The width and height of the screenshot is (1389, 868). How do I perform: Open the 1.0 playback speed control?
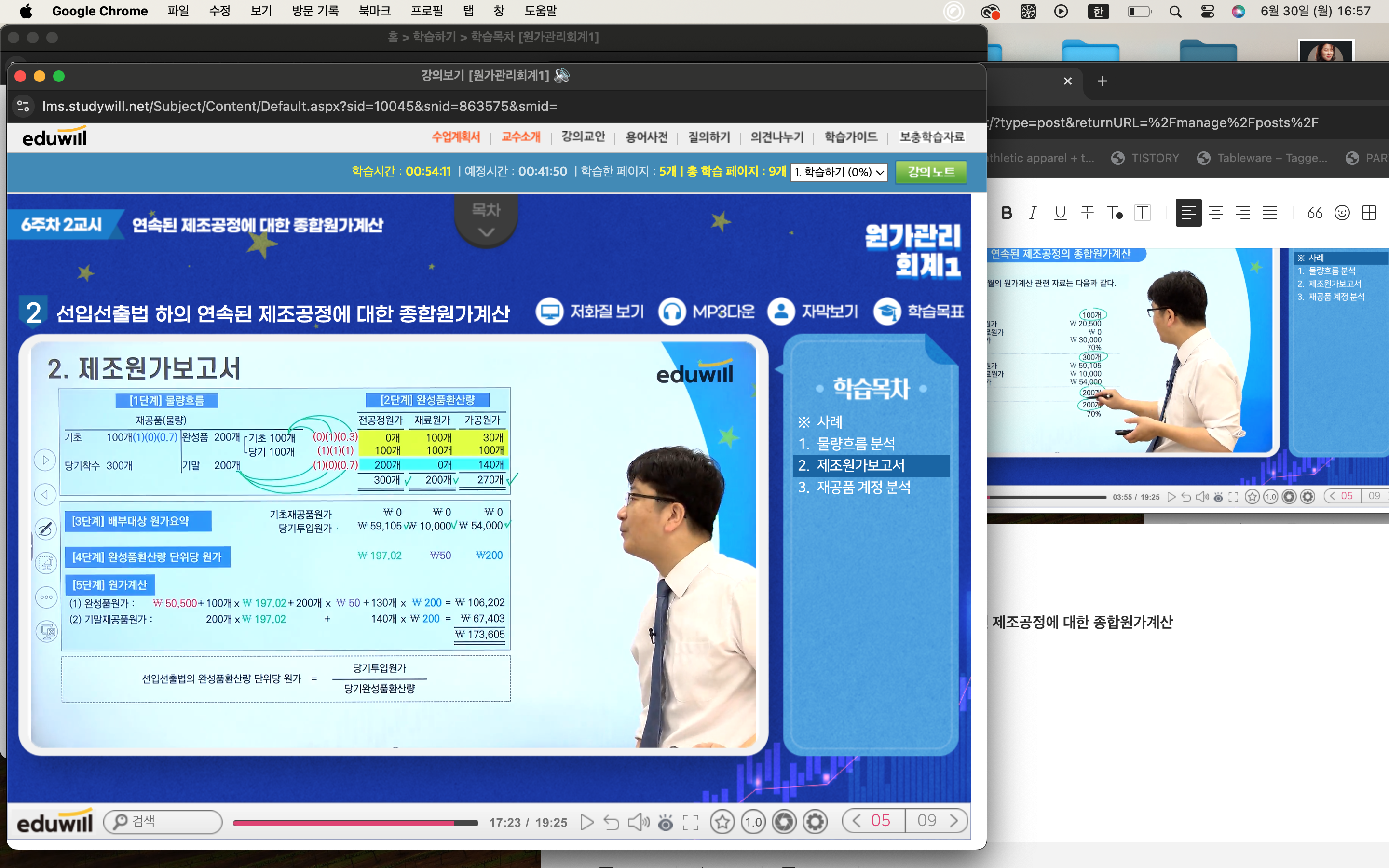753,822
